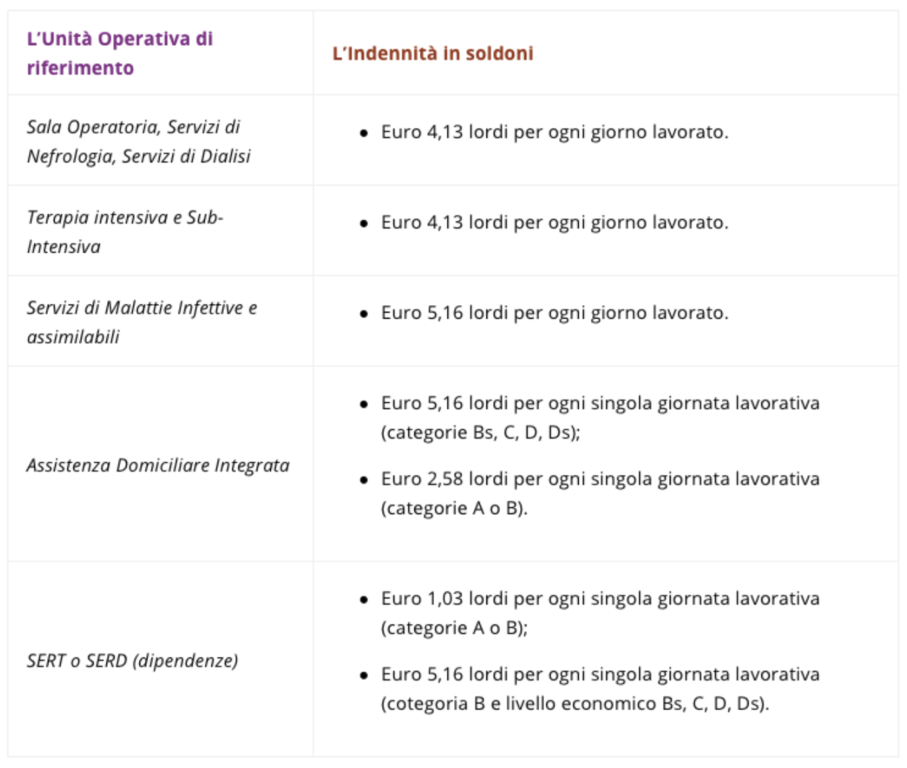
Task: Click the '(categorie Bs, C, D, Ds);' text
Action: click(x=480, y=433)
